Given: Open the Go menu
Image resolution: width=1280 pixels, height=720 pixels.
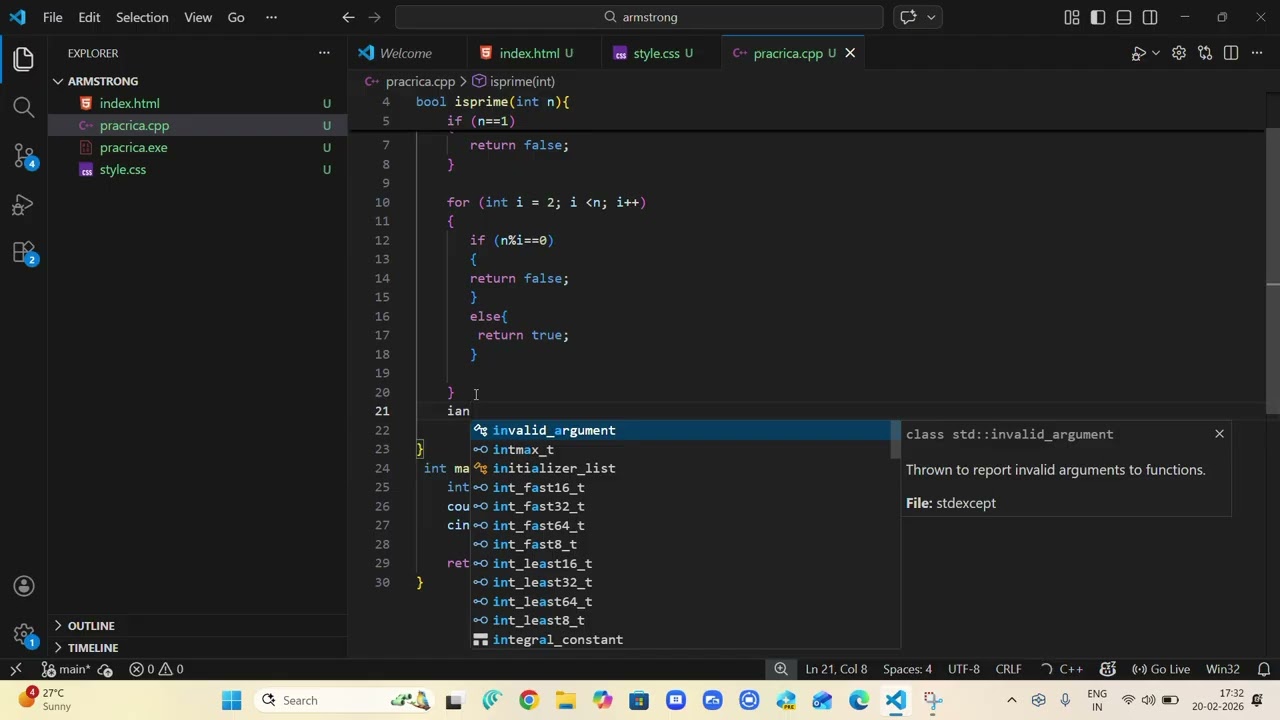Looking at the screenshot, I should pos(236,17).
